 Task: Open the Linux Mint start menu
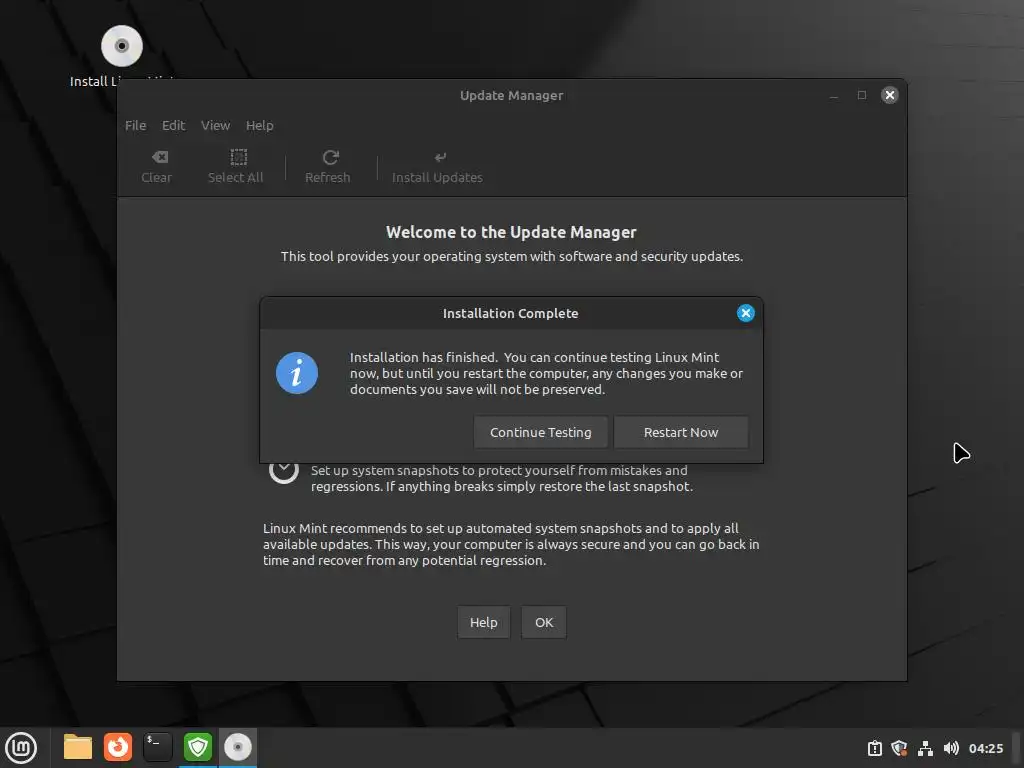22,748
